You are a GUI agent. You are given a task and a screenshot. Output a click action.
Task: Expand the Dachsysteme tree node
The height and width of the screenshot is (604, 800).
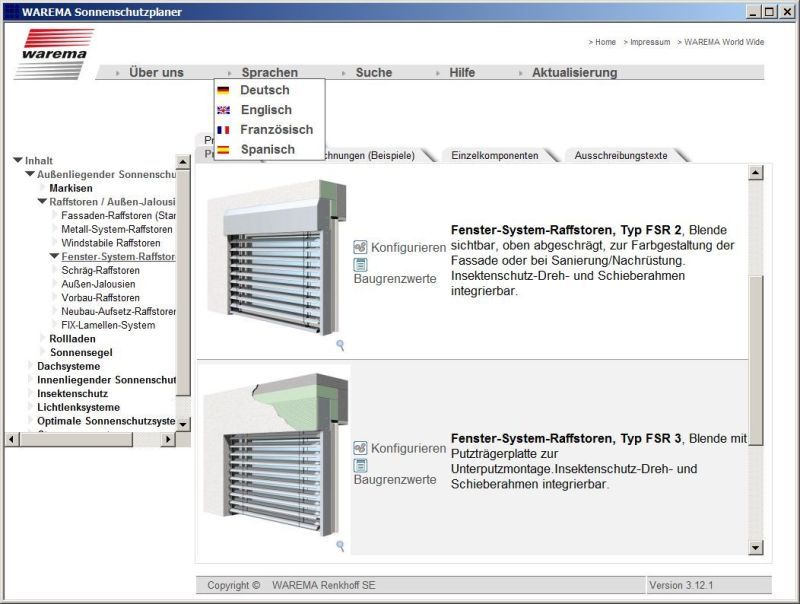(x=31, y=366)
